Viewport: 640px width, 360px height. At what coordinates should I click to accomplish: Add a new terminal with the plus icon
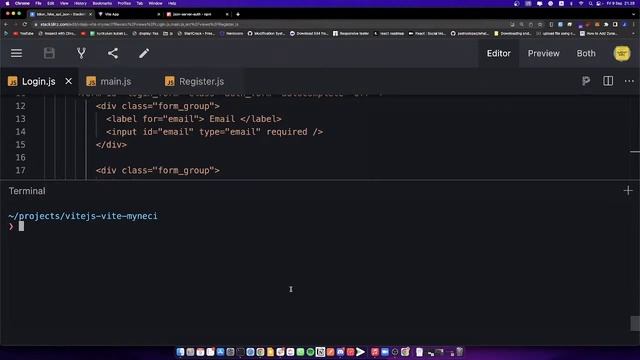point(628,191)
